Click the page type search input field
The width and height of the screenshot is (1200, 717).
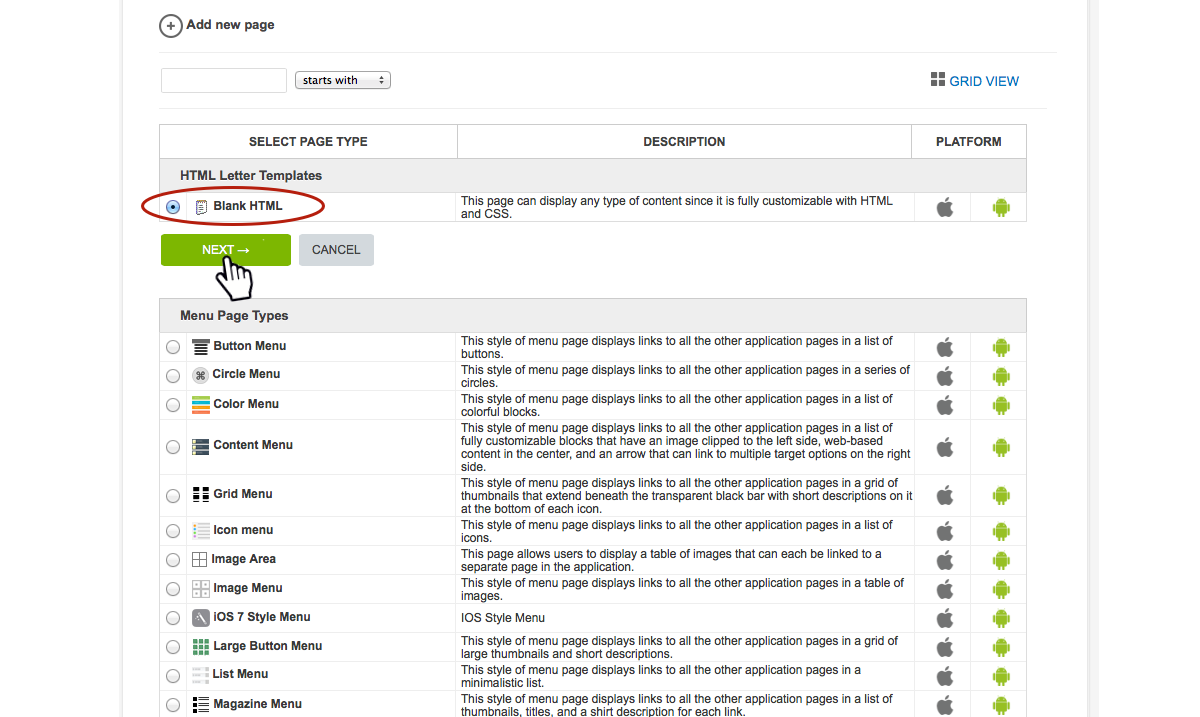click(224, 80)
